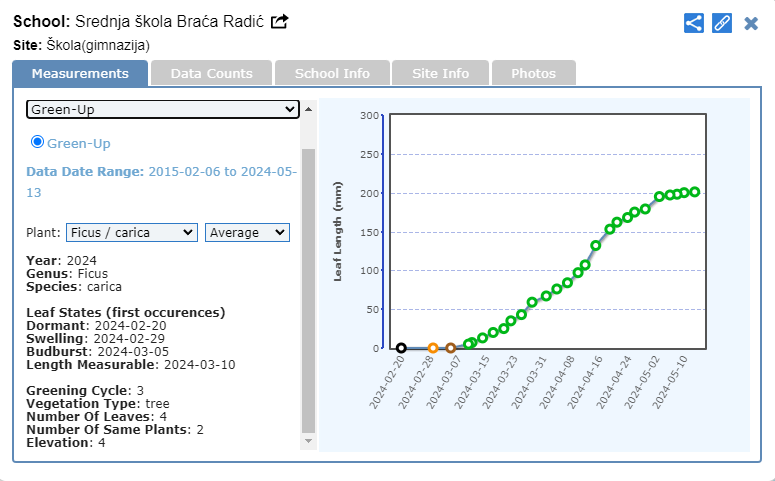Select the Green-Up radio button

pyautogui.click(x=38, y=142)
